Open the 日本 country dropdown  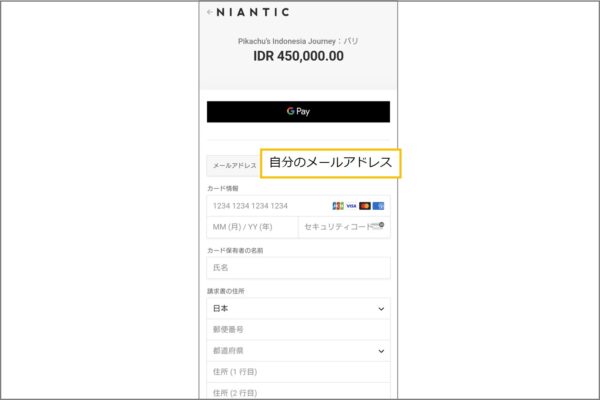(298, 309)
